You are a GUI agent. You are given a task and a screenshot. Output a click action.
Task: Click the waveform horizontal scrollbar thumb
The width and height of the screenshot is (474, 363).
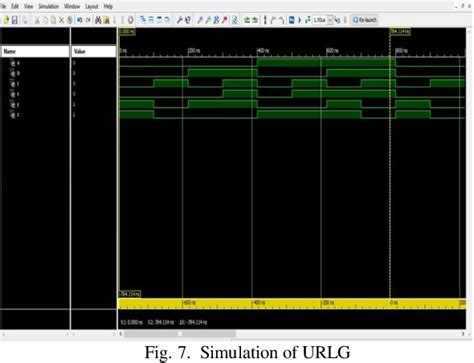tap(180, 334)
